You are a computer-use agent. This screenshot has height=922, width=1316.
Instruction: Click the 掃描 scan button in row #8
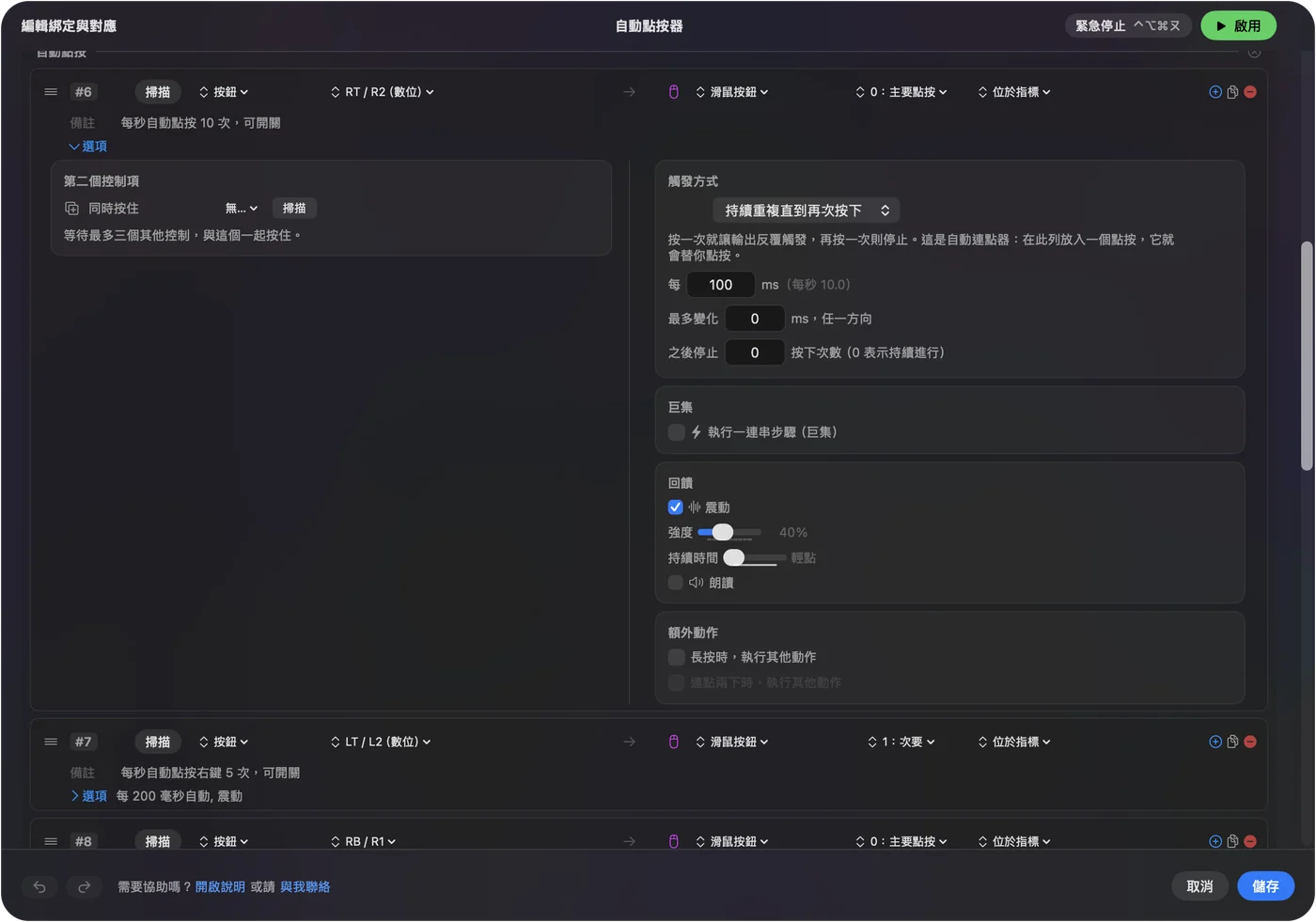point(158,841)
